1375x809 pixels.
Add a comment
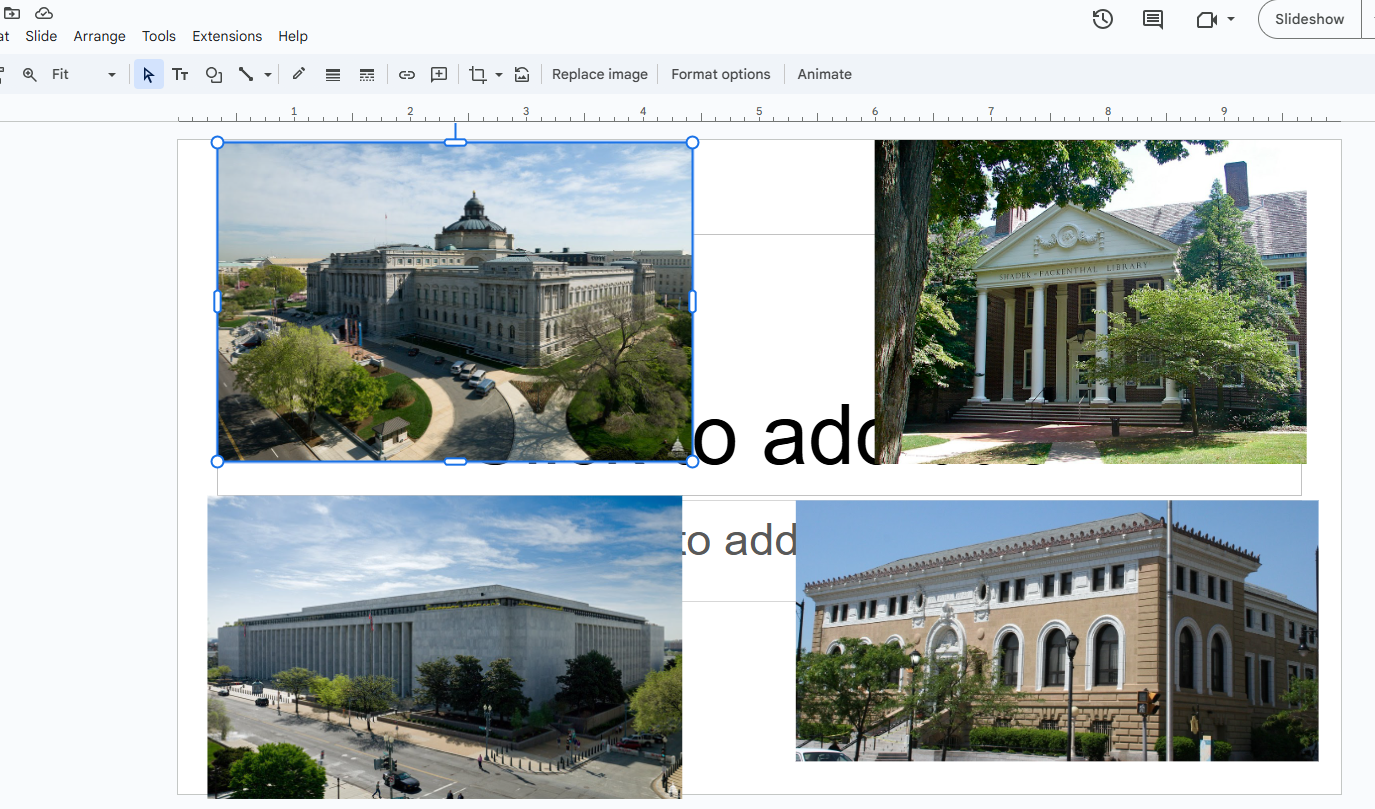tap(438, 74)
